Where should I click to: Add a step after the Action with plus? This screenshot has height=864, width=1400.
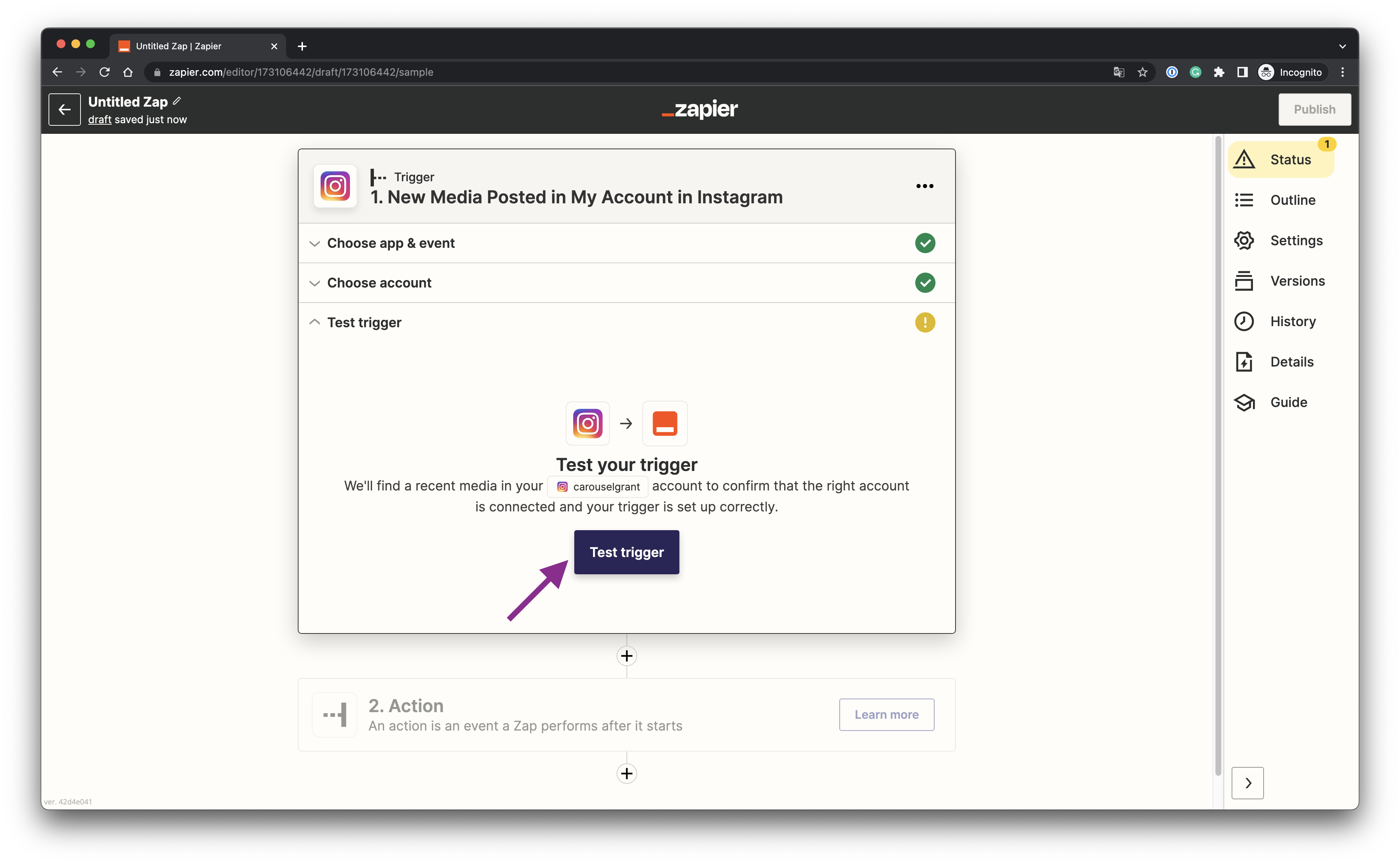click(x=626, y=774)
